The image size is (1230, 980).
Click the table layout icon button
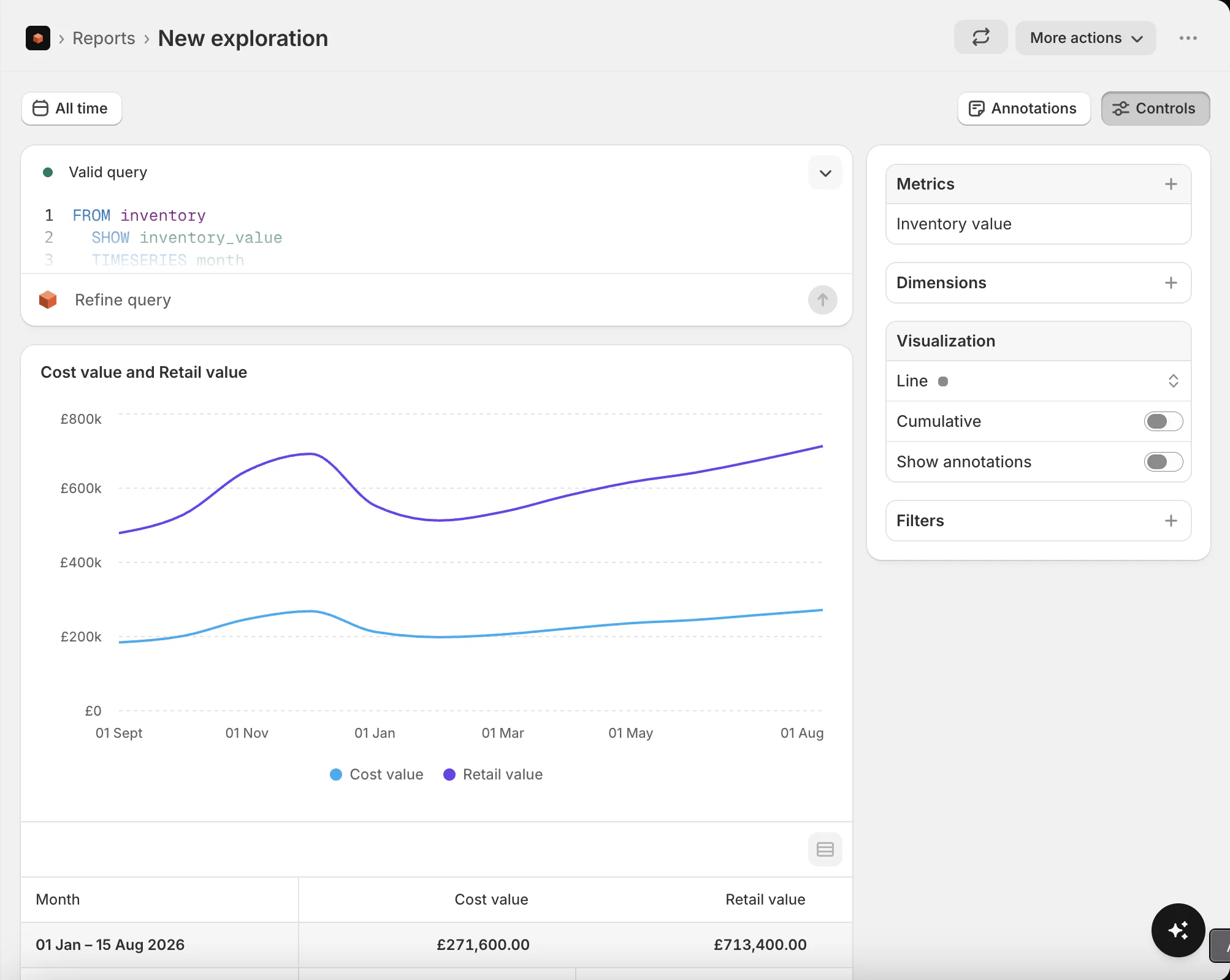[825, 849]
